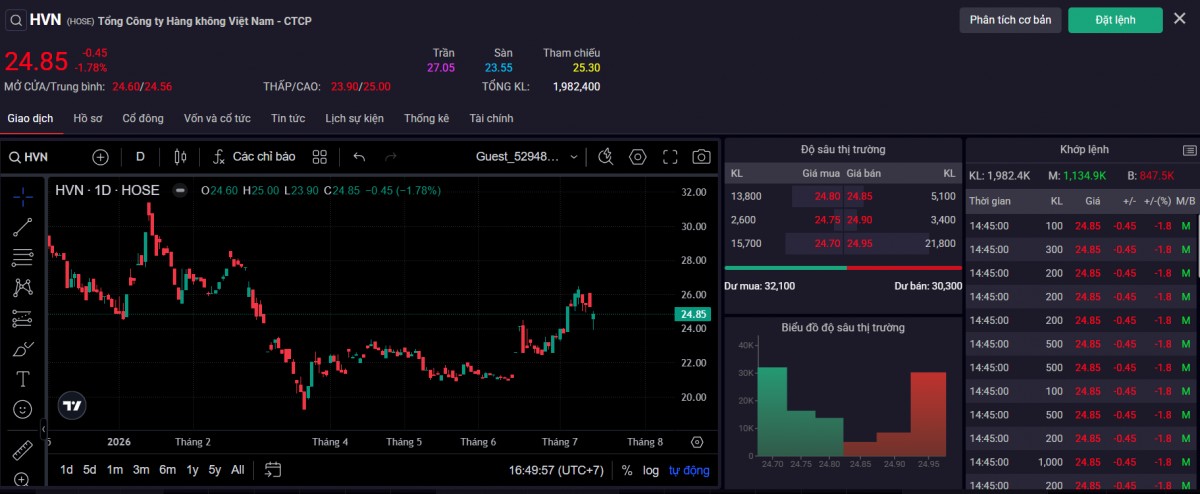Toggle auto scale "tự động"
Screen dimensions: 1200x494
coord(689,470)
